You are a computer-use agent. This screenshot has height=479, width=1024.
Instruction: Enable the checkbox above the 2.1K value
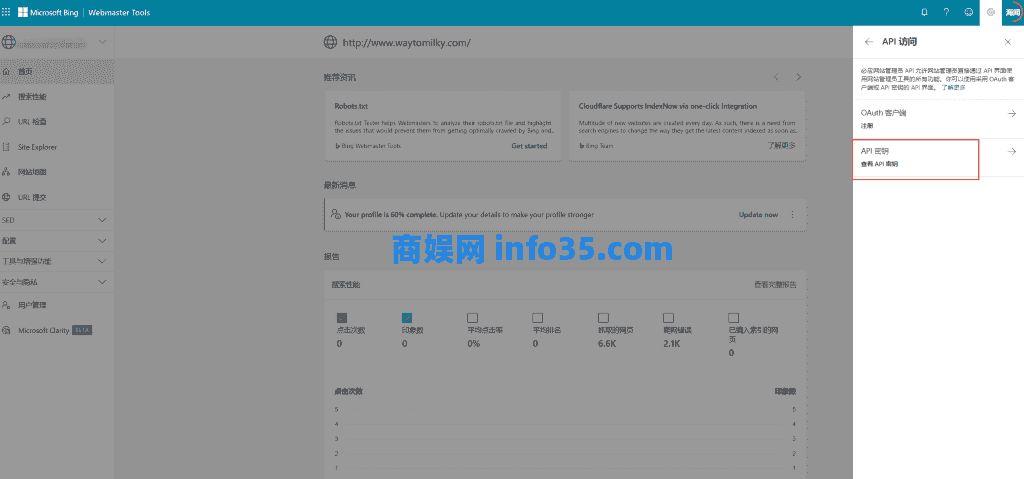(x=668, y=318)
